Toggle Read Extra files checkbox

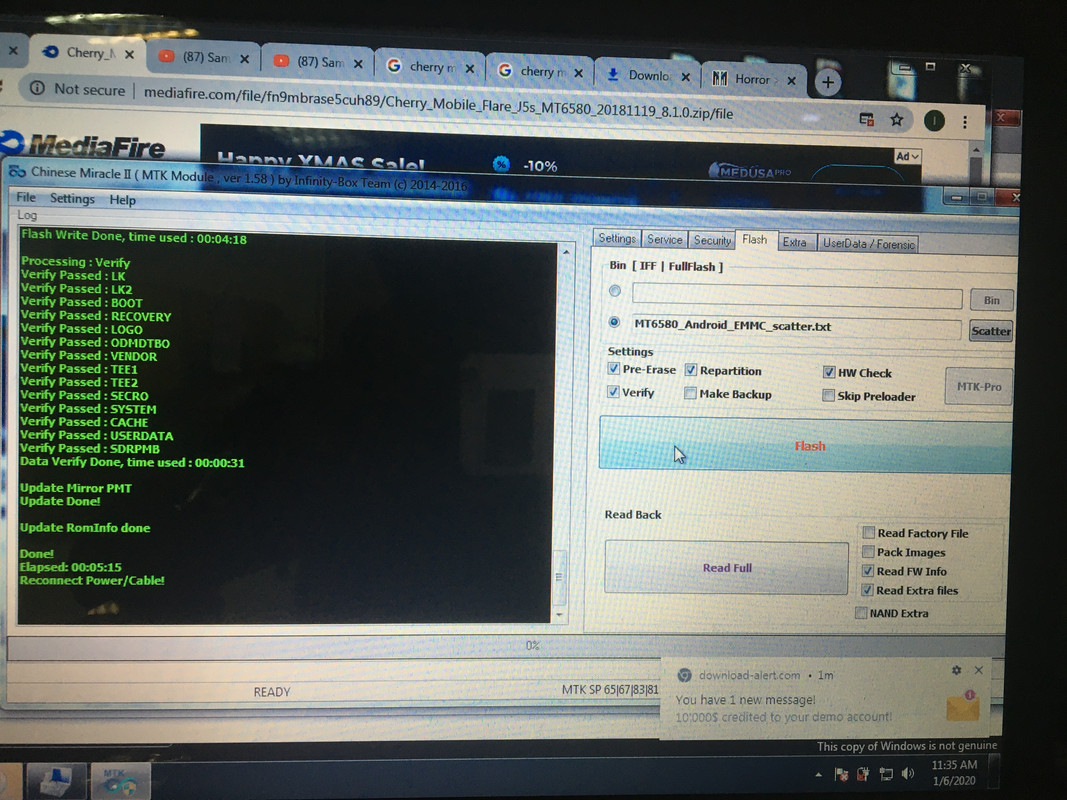[867, 589]
